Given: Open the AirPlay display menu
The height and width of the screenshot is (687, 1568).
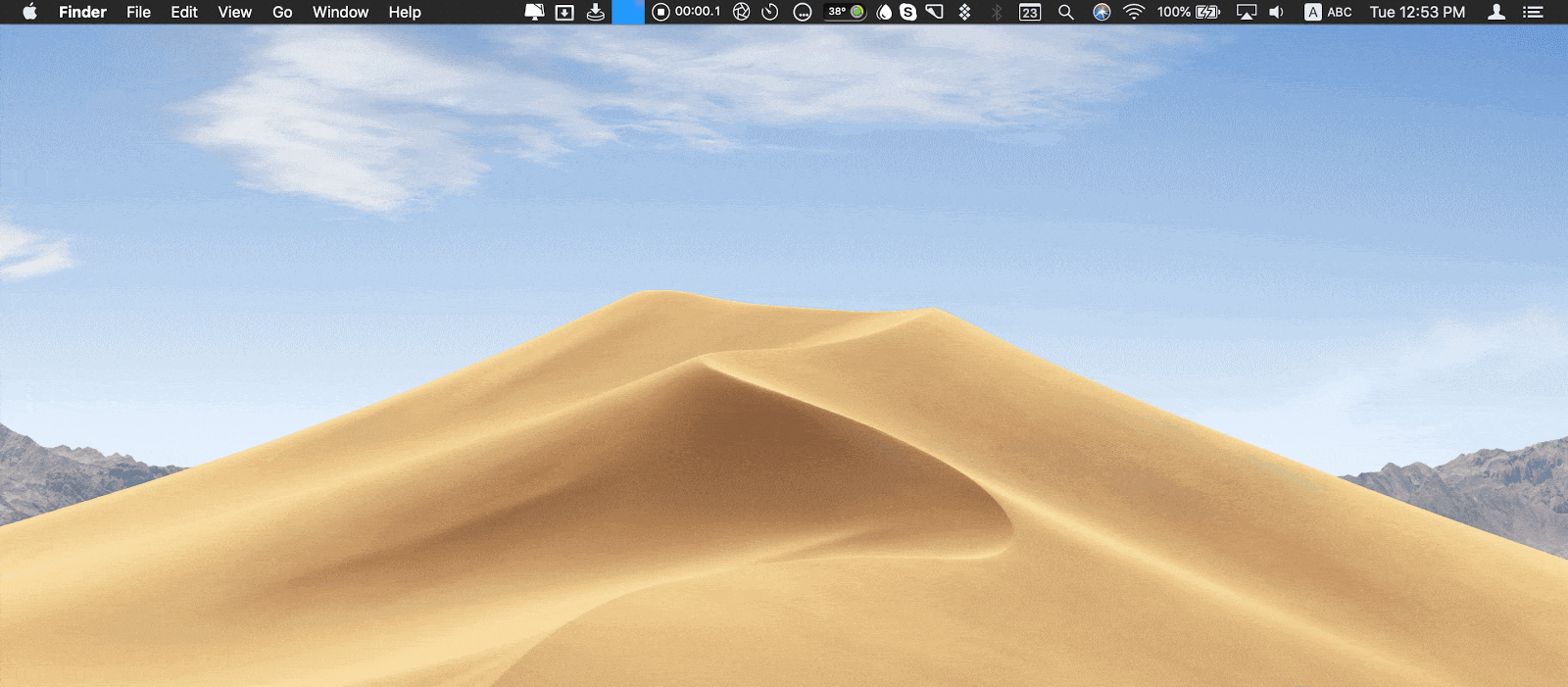Looking at the screenshot, I should (1247, 12).
